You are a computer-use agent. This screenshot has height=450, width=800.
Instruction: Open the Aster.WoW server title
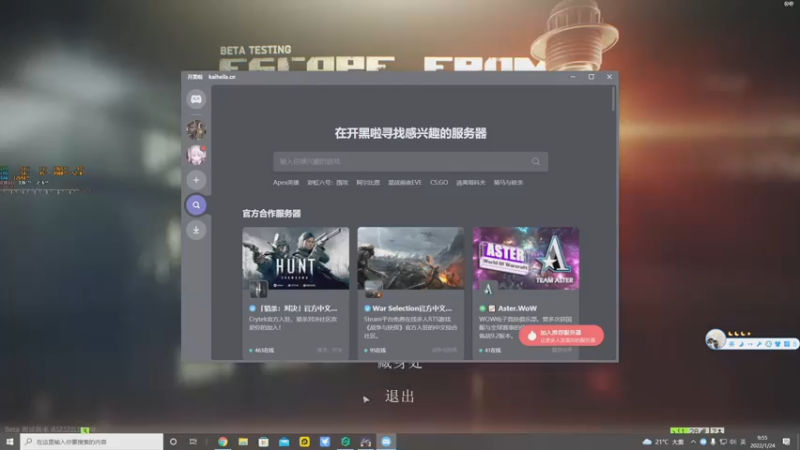pos(517,308)
